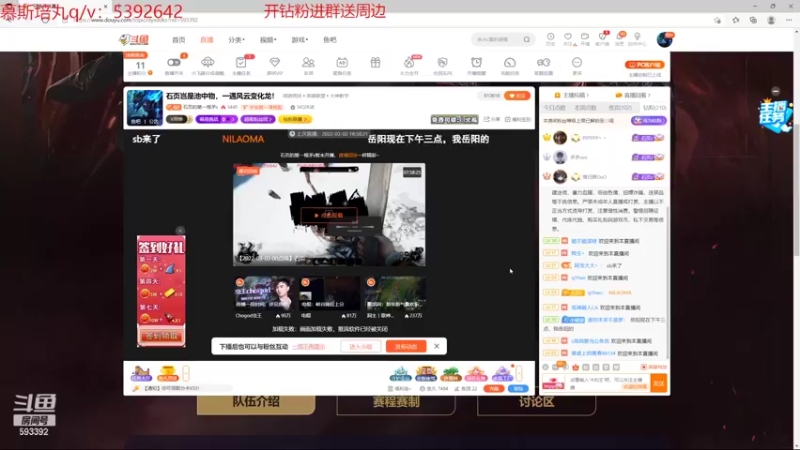Click the Douyu logo in the header

click(x=134, y=39)
